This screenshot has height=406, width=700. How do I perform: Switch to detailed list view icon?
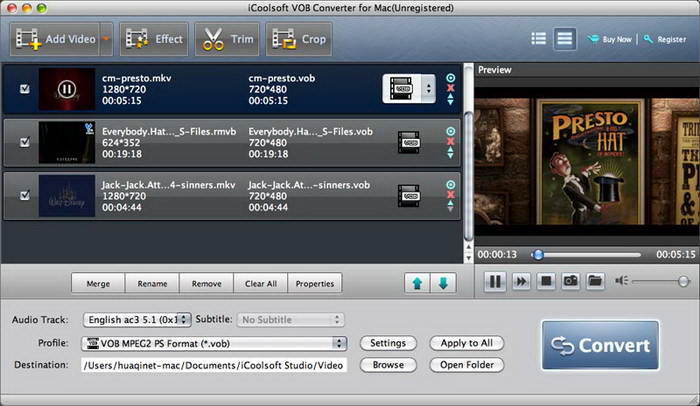tap(538, 39)
